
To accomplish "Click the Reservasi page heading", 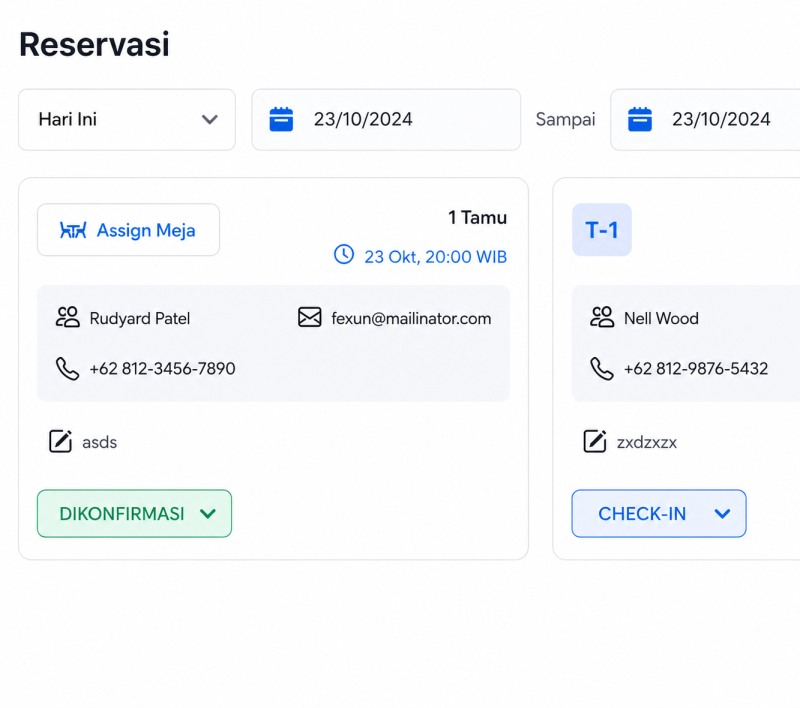I will [x=94, y=44].
